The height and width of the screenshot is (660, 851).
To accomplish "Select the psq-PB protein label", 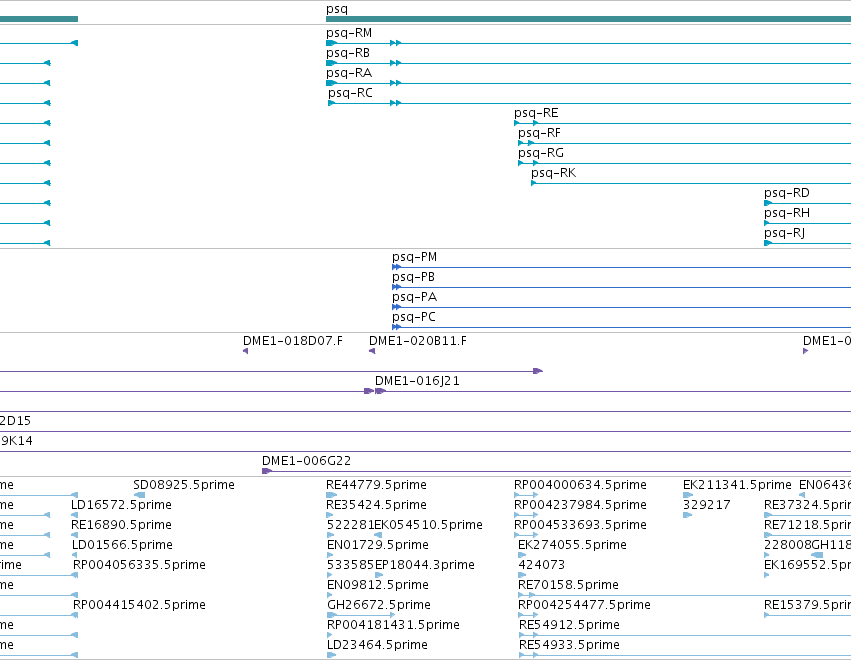I will (414, 277).
